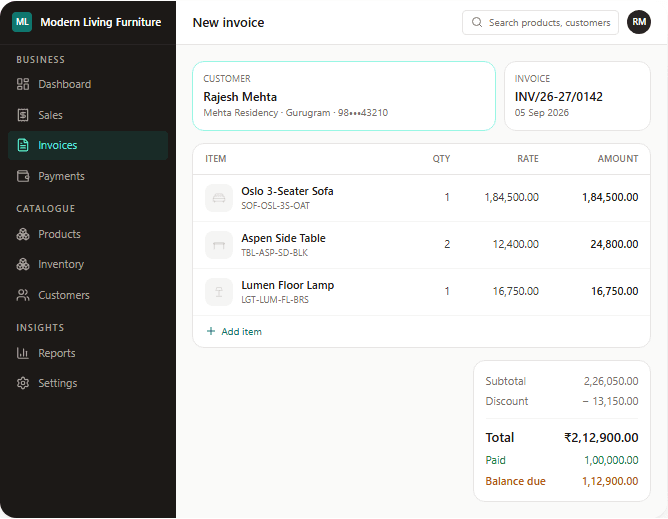Click the Oslo 3-Seater Sofa item name

[287, 191]
